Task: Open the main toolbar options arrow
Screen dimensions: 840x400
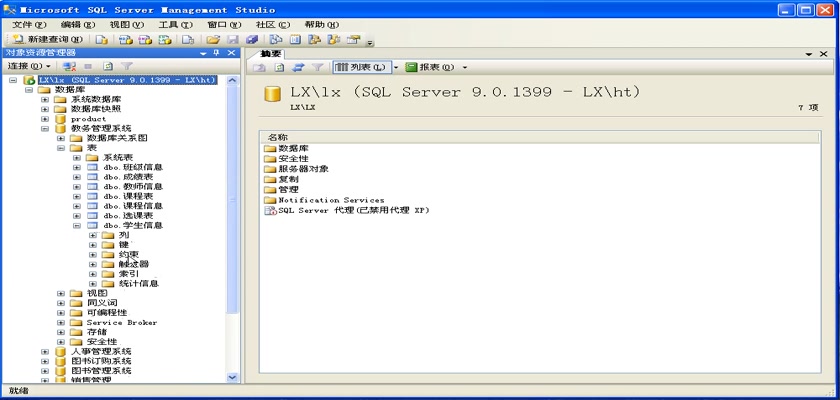Action: coord(370,42)
